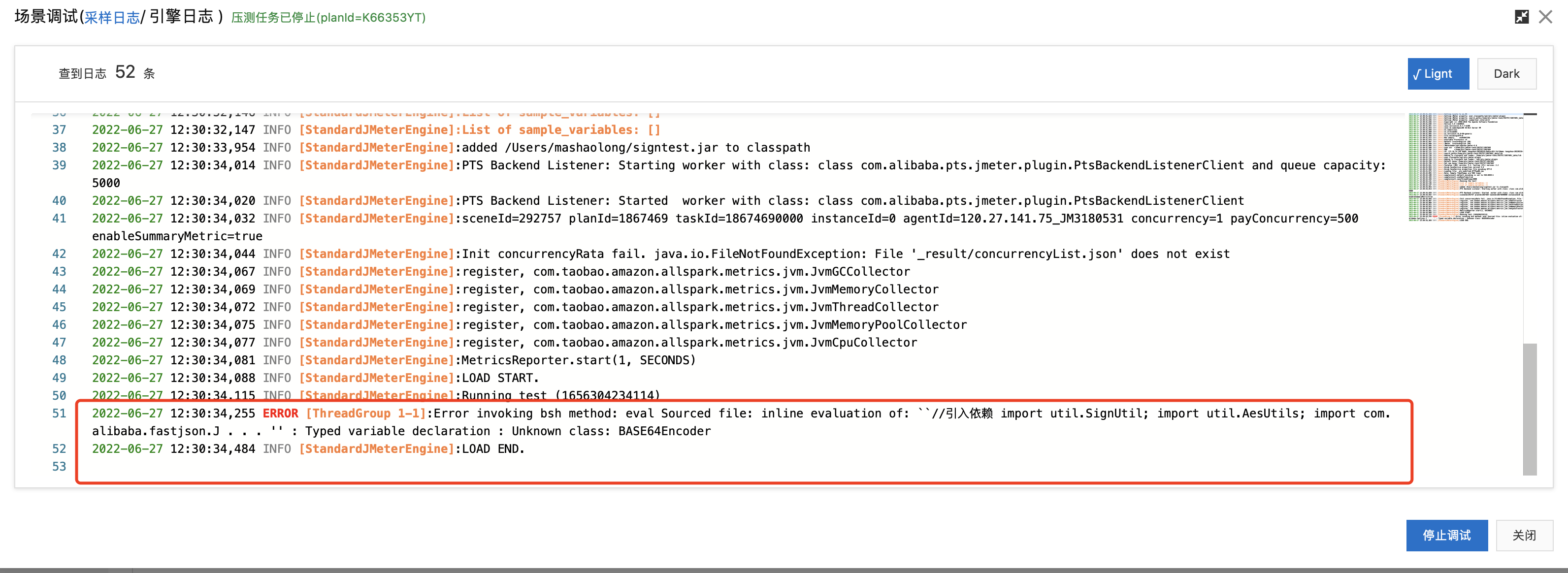Viewport: 1568px width, 573px height.
Task: Click line number 39 in the gutter
Action: [59, 165]
